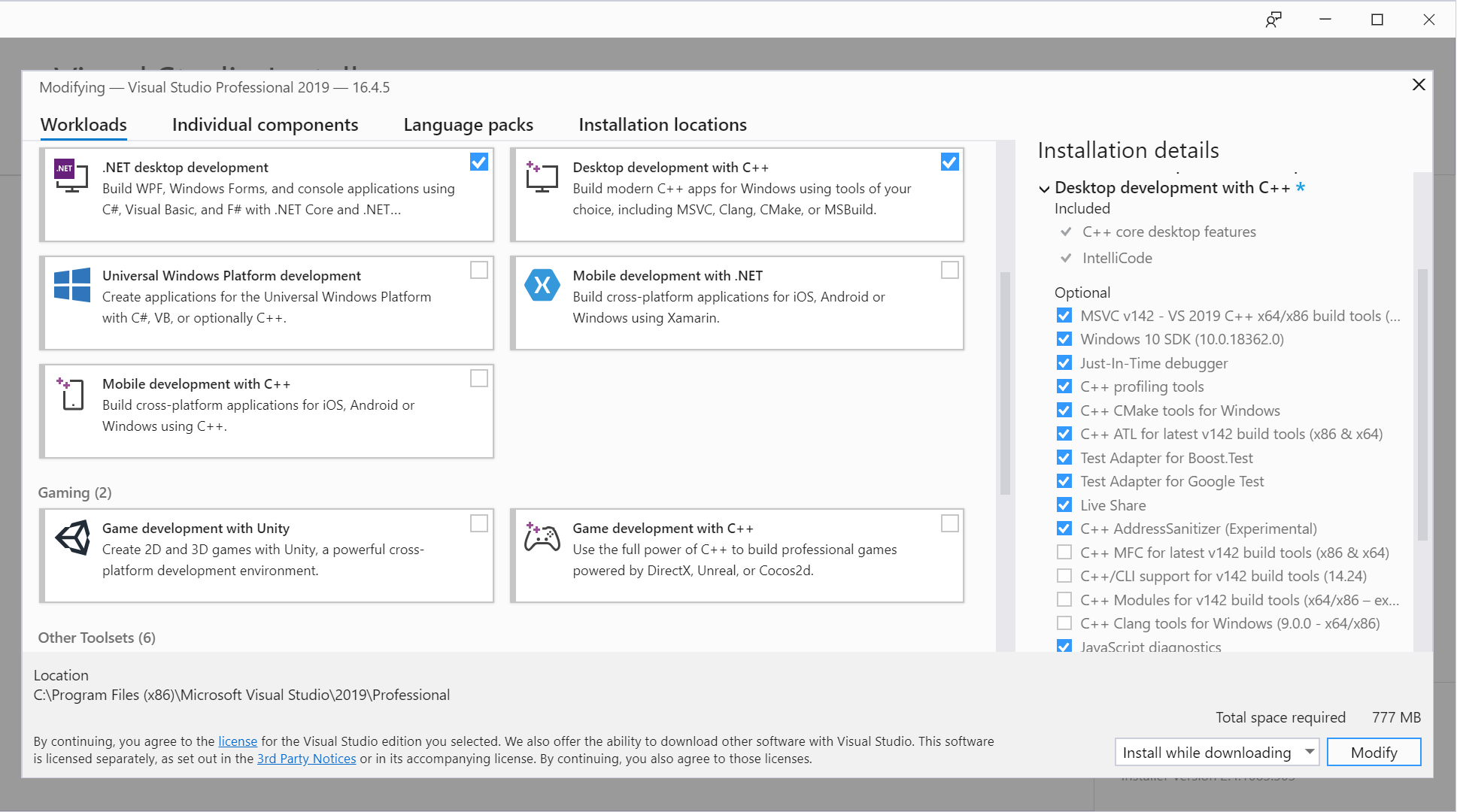Click the IntelliCode included item
This screenshot has width=1457, height=812.
point(1117,258)
